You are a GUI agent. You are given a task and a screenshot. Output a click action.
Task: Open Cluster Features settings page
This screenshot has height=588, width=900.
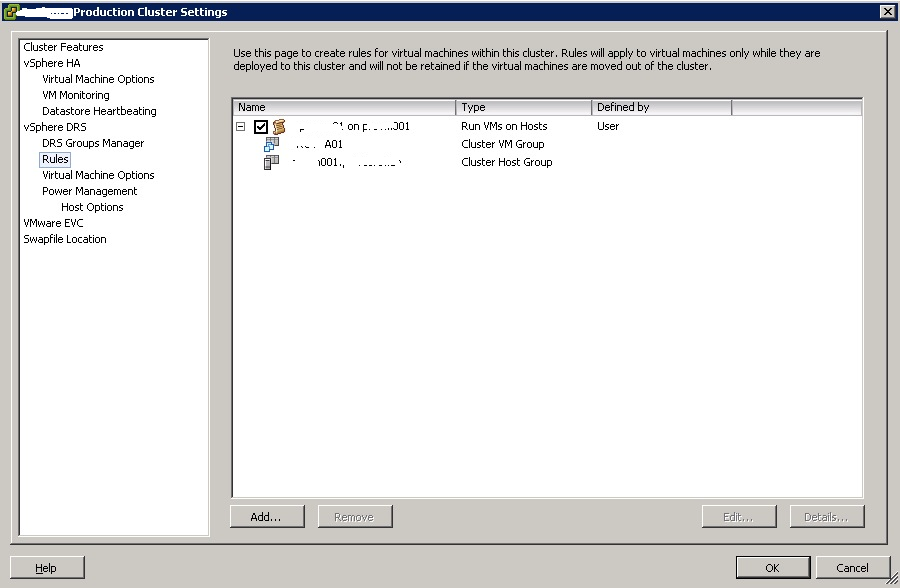63,47
